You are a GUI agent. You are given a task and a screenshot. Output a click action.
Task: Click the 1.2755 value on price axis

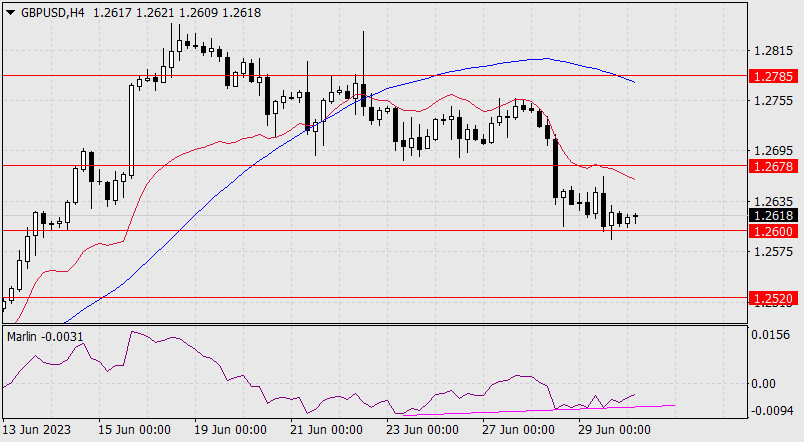point(772,100)
